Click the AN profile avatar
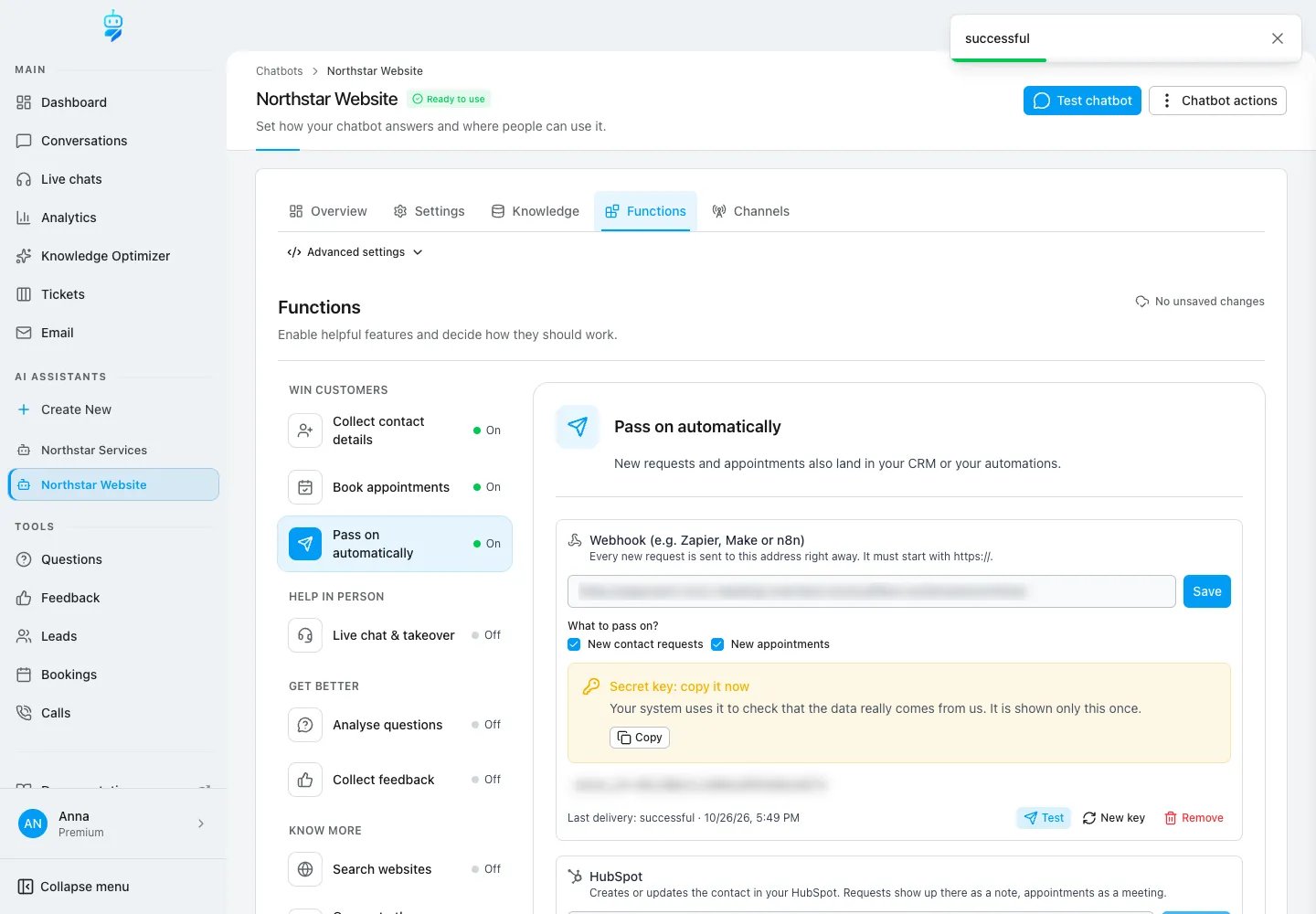1316x914 pixels. click(x=33, y=824)
